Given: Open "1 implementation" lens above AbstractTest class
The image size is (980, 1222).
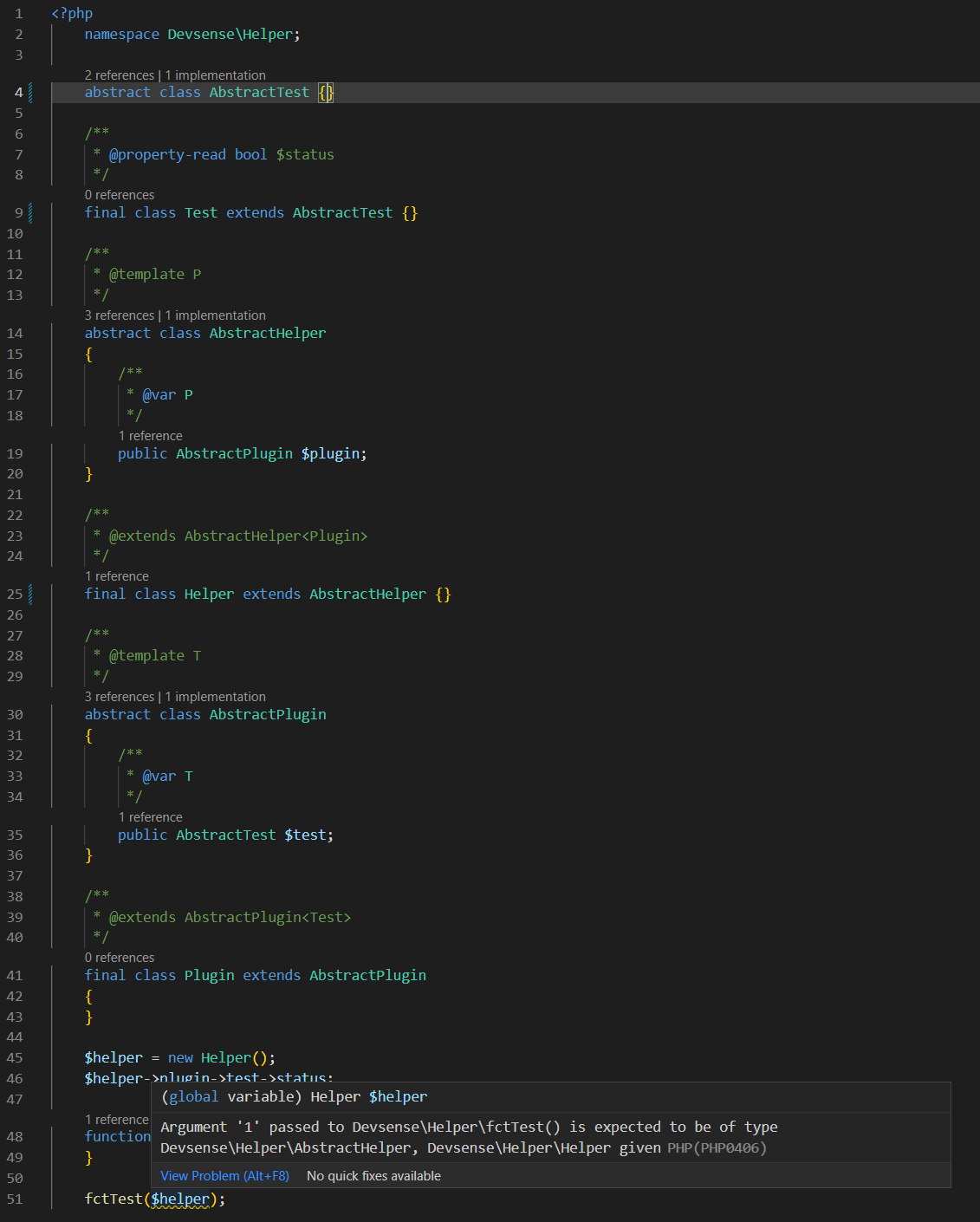Looking at the screenshot, I should coord(216,75).
